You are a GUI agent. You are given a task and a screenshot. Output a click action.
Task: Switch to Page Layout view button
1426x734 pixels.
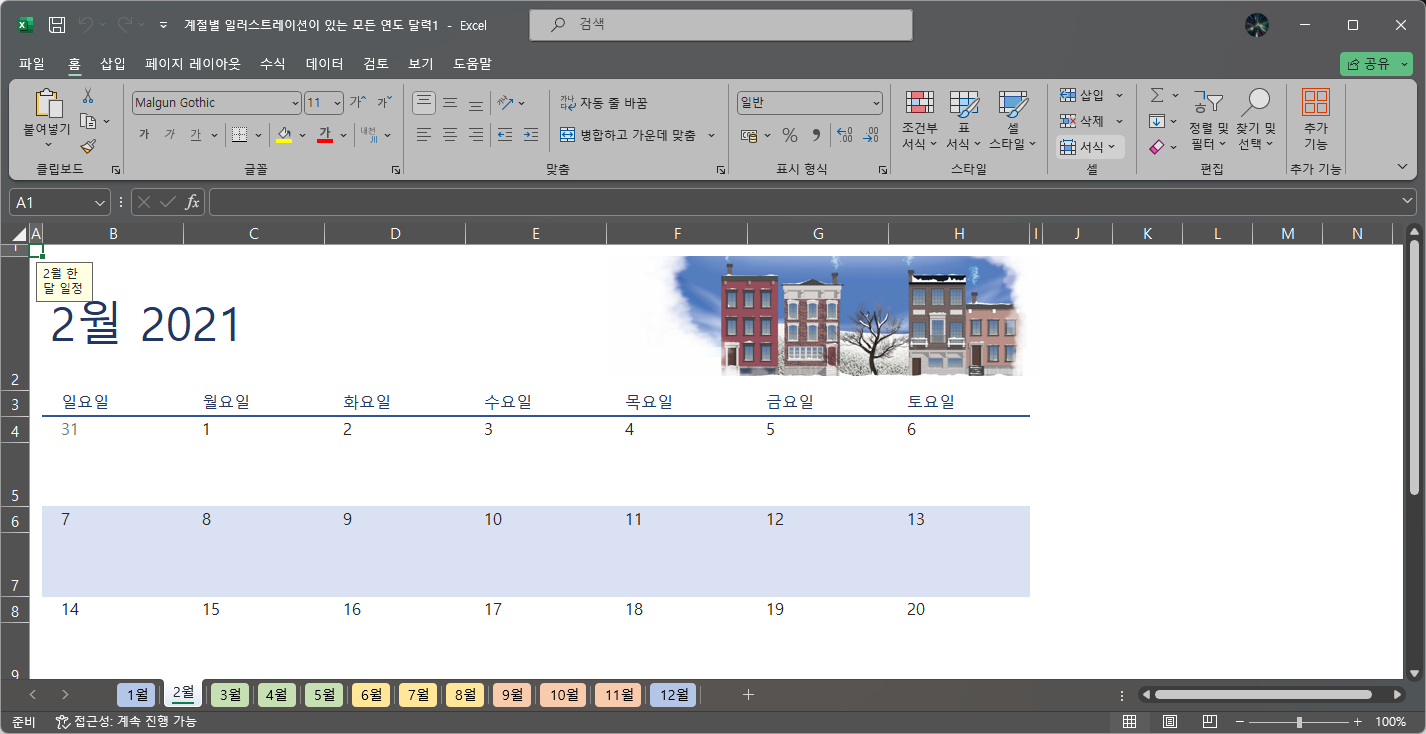point(1169,721)
